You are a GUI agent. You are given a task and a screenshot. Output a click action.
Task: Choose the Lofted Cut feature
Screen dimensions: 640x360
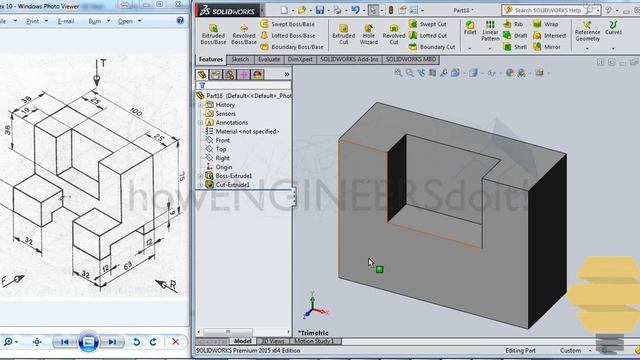pyautogui.click(x=428, y=36)
